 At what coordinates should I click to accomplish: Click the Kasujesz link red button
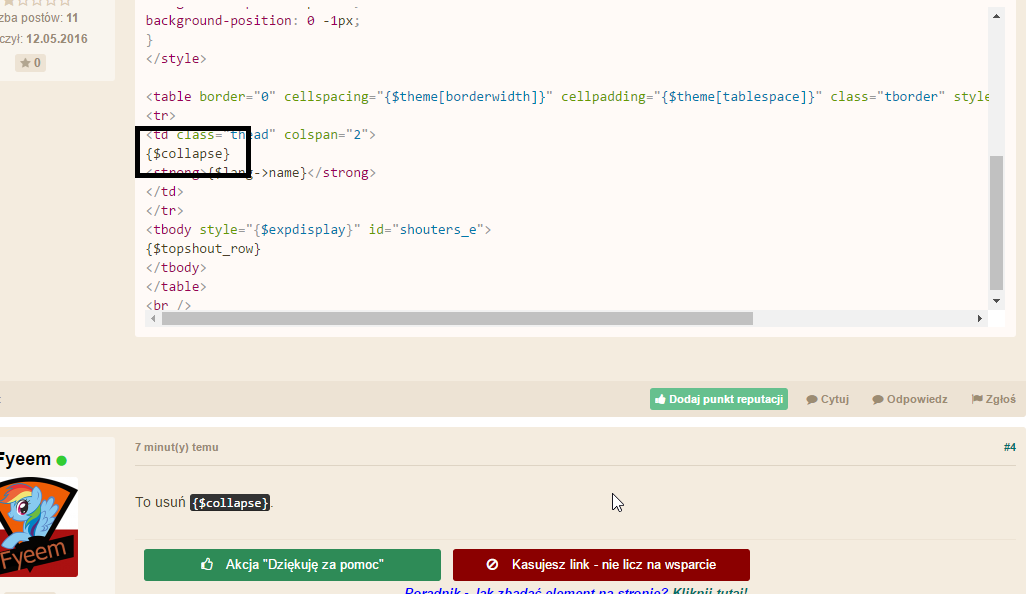coord(601,565)
